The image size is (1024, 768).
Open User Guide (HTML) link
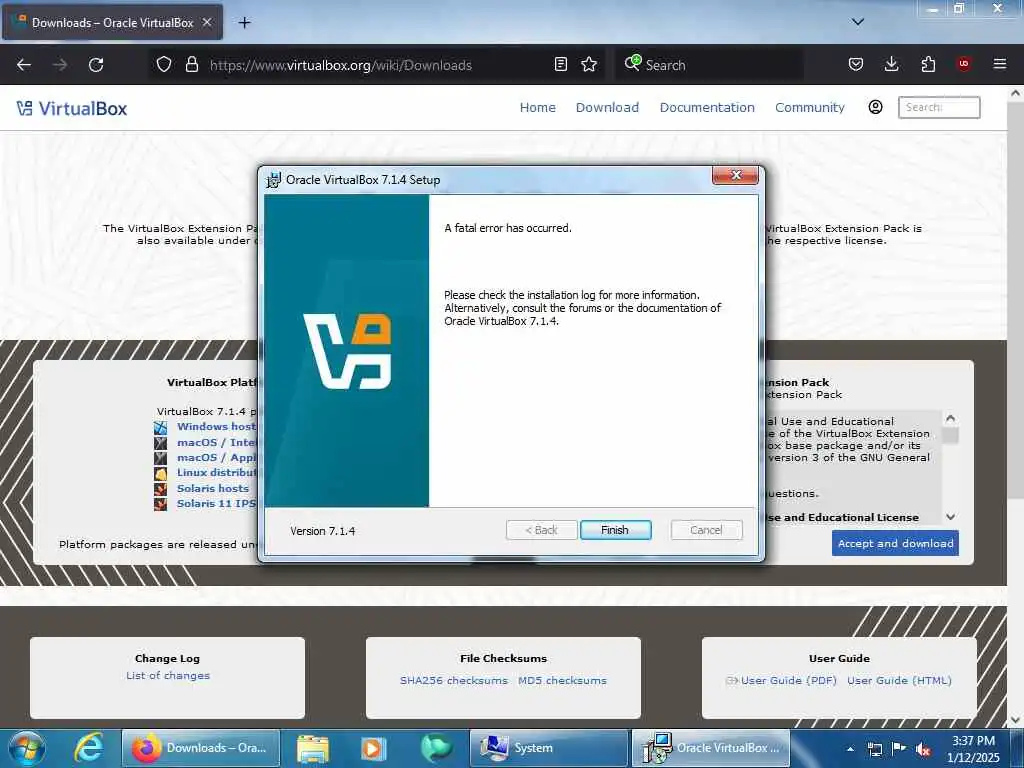(899, 680)
